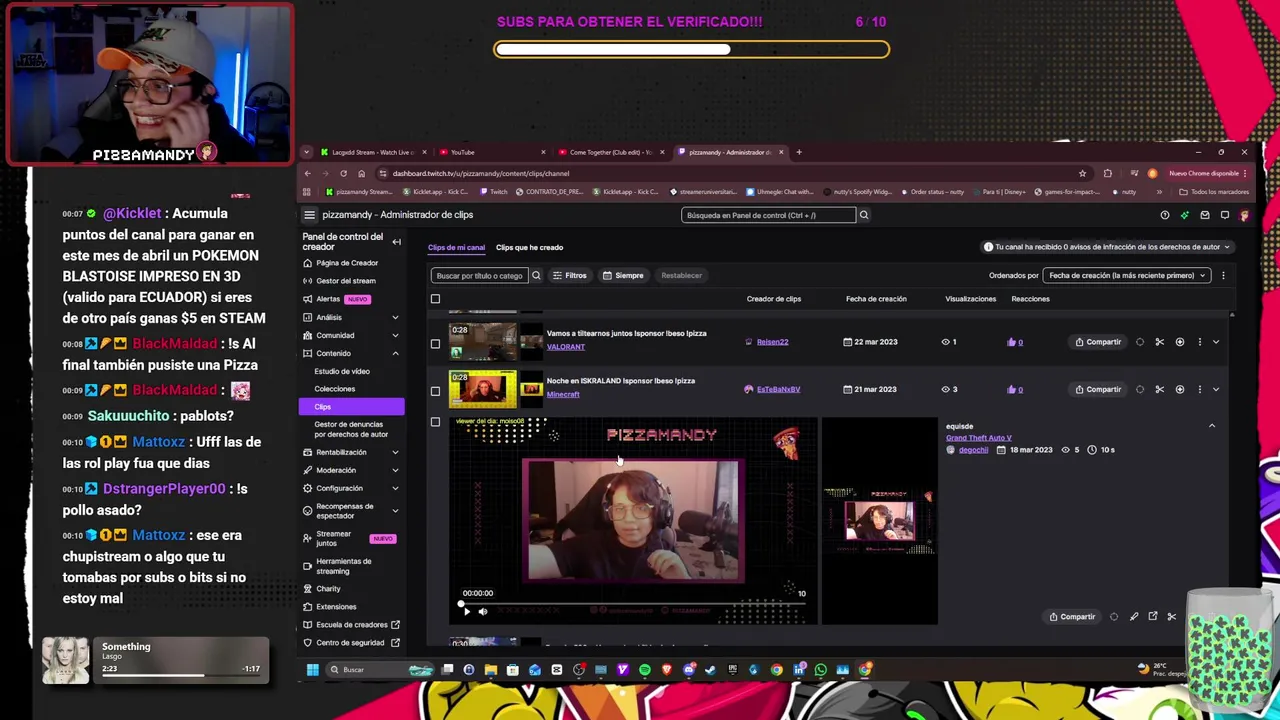
Task: Bookmark this page with star icon
Action: tap(1082, 173)
